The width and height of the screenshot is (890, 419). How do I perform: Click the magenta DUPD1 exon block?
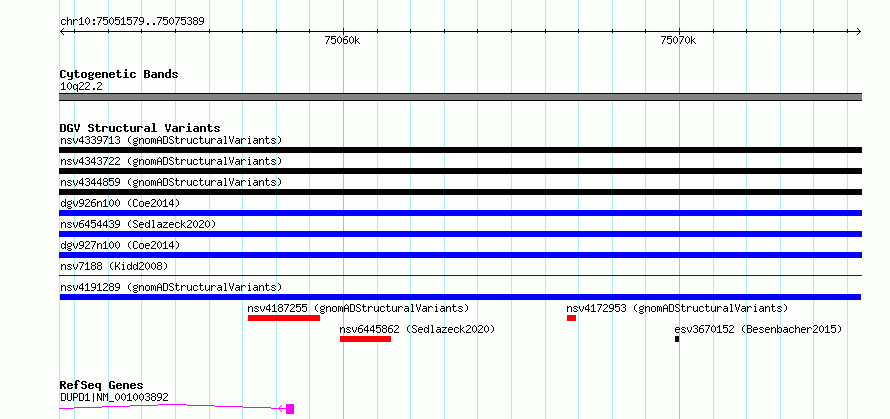pyautogui.click(x=290, y=409)
